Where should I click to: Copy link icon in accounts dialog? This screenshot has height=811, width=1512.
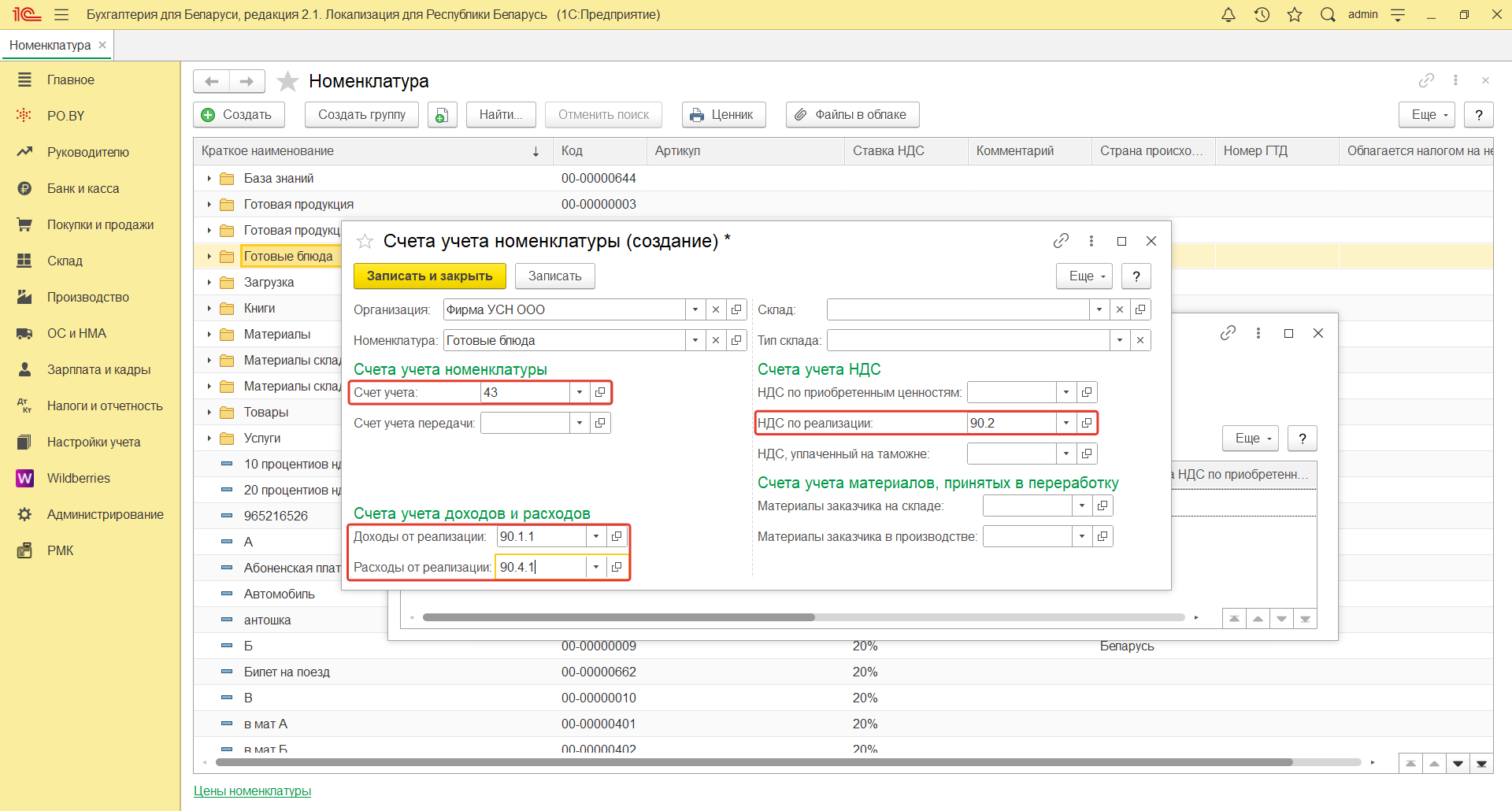[x=1061, y=241]
